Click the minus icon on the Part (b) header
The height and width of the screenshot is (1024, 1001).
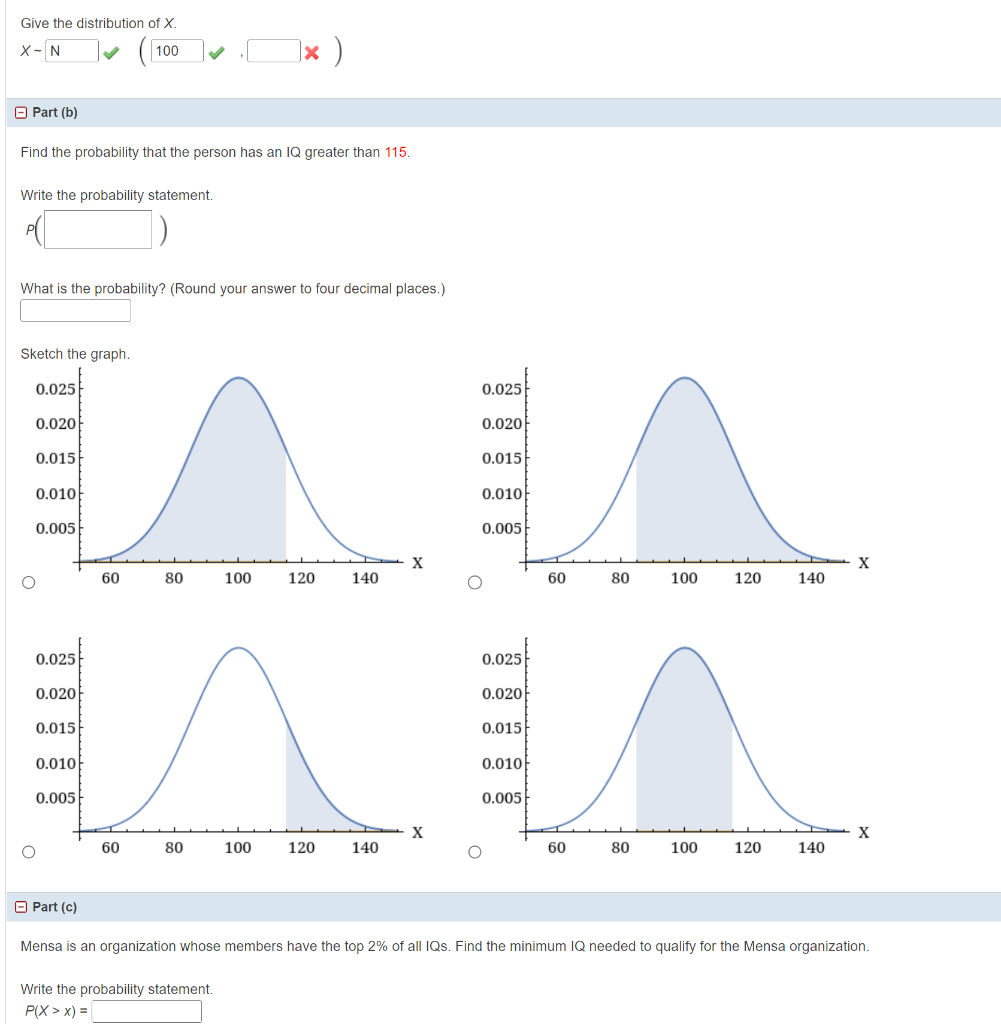point(21,111)
